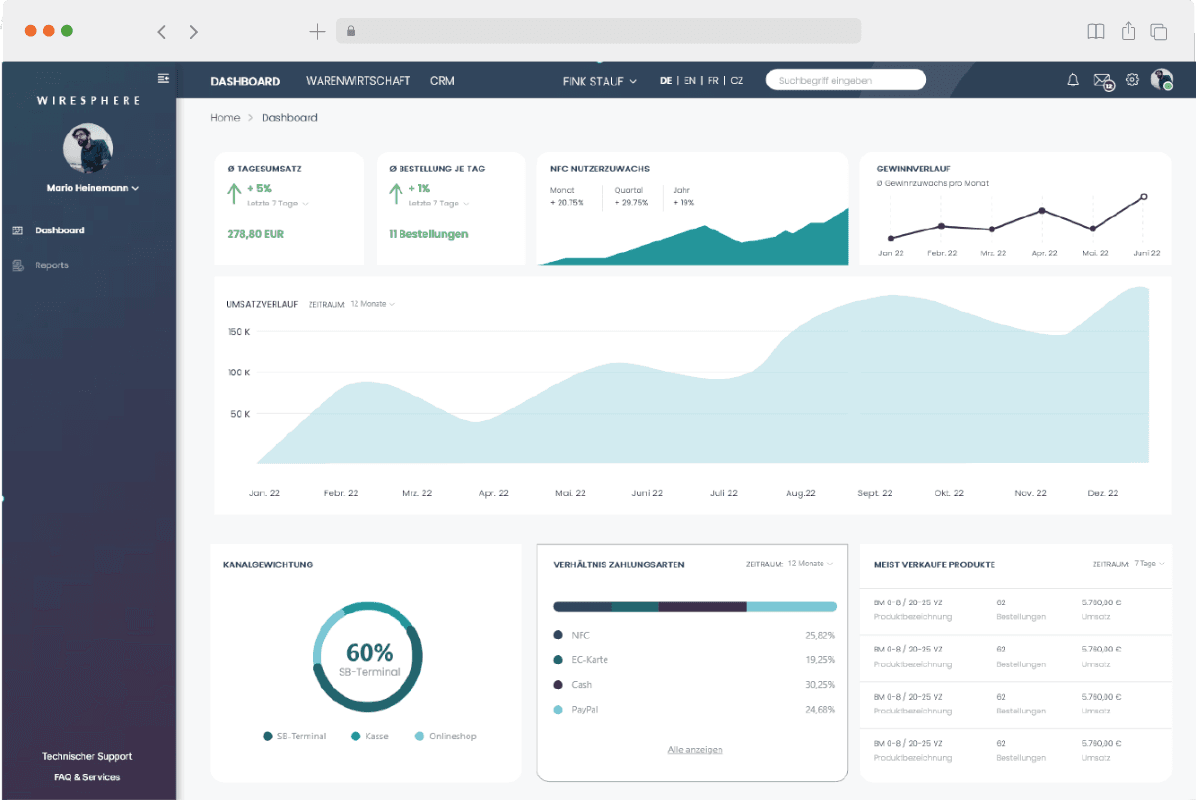Image resolution: width=1196 pixels, height=800 pixels.
Task: Open the browser bookmarks book icon
Action: [x=1096, y=31]
